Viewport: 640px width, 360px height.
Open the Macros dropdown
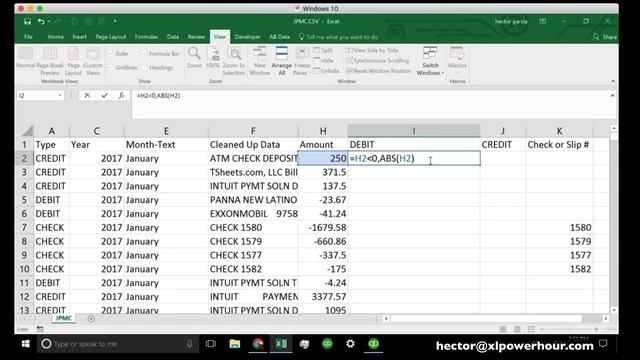tap(457, 61)
